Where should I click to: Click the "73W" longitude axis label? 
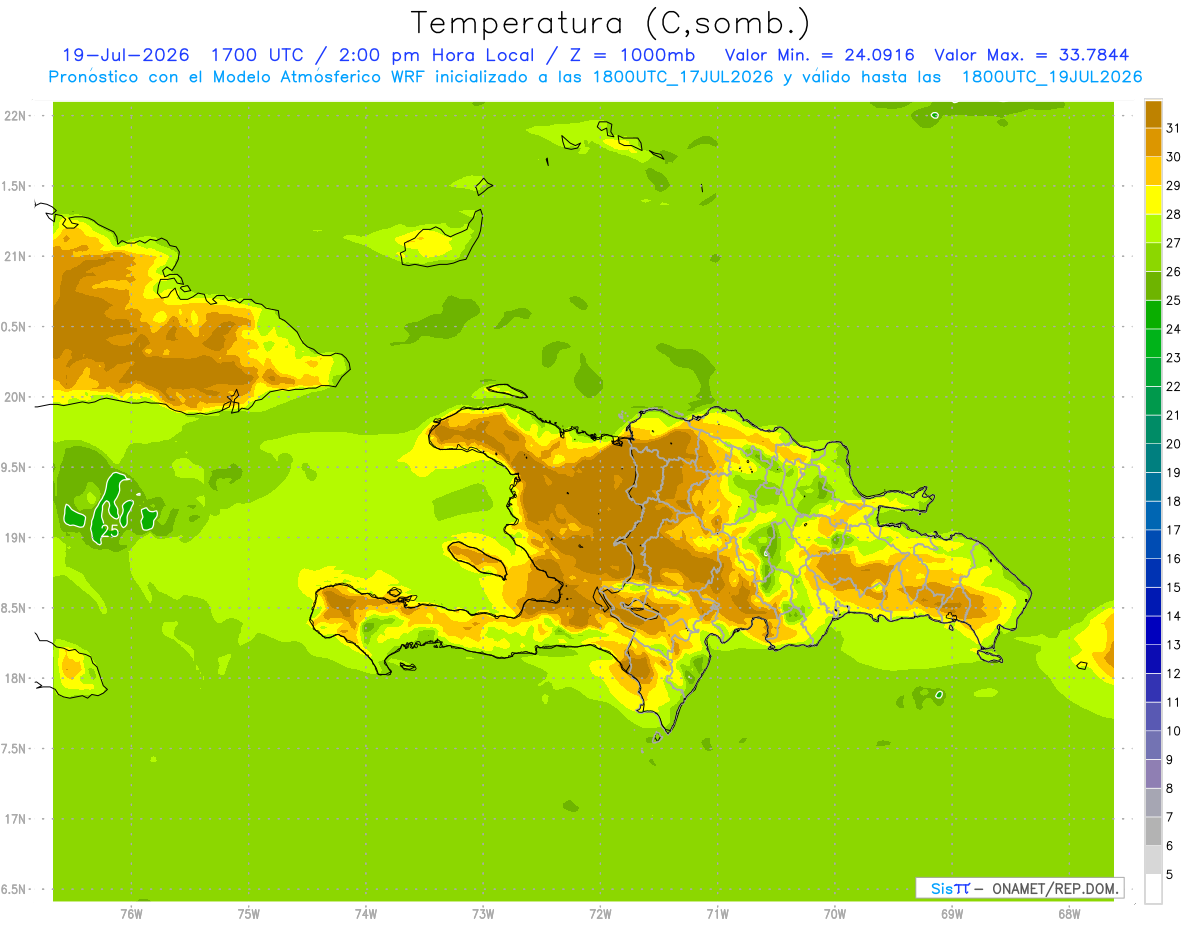click(483, 913)
